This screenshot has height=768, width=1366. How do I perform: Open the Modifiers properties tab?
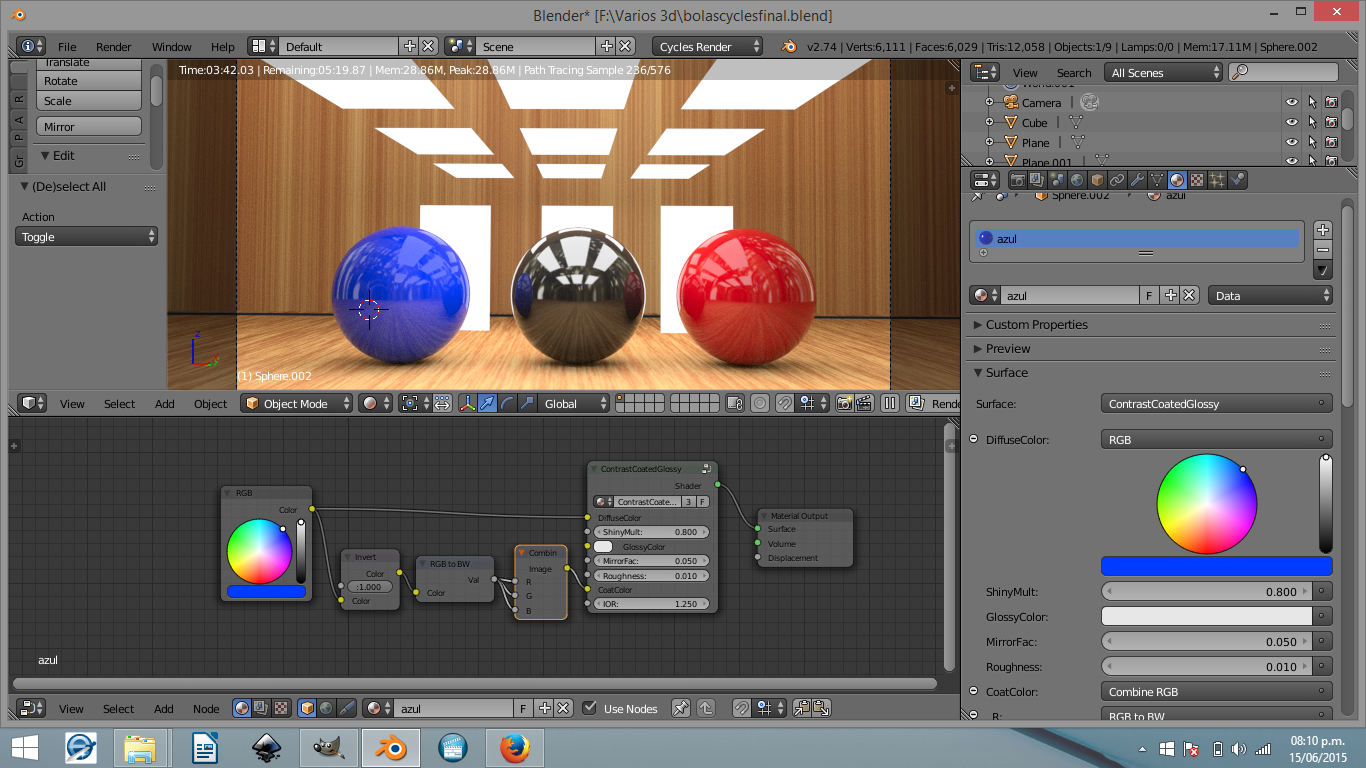(1138, 179)
